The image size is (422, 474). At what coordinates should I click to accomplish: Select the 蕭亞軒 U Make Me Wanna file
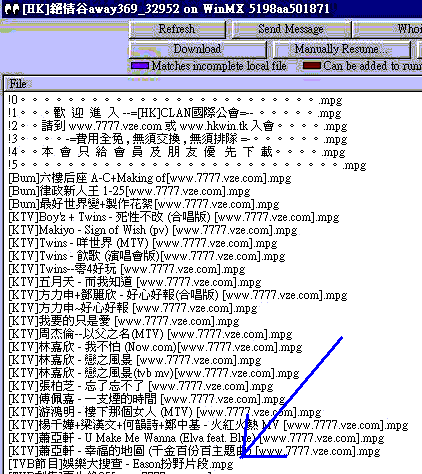[x=196, y=438]
